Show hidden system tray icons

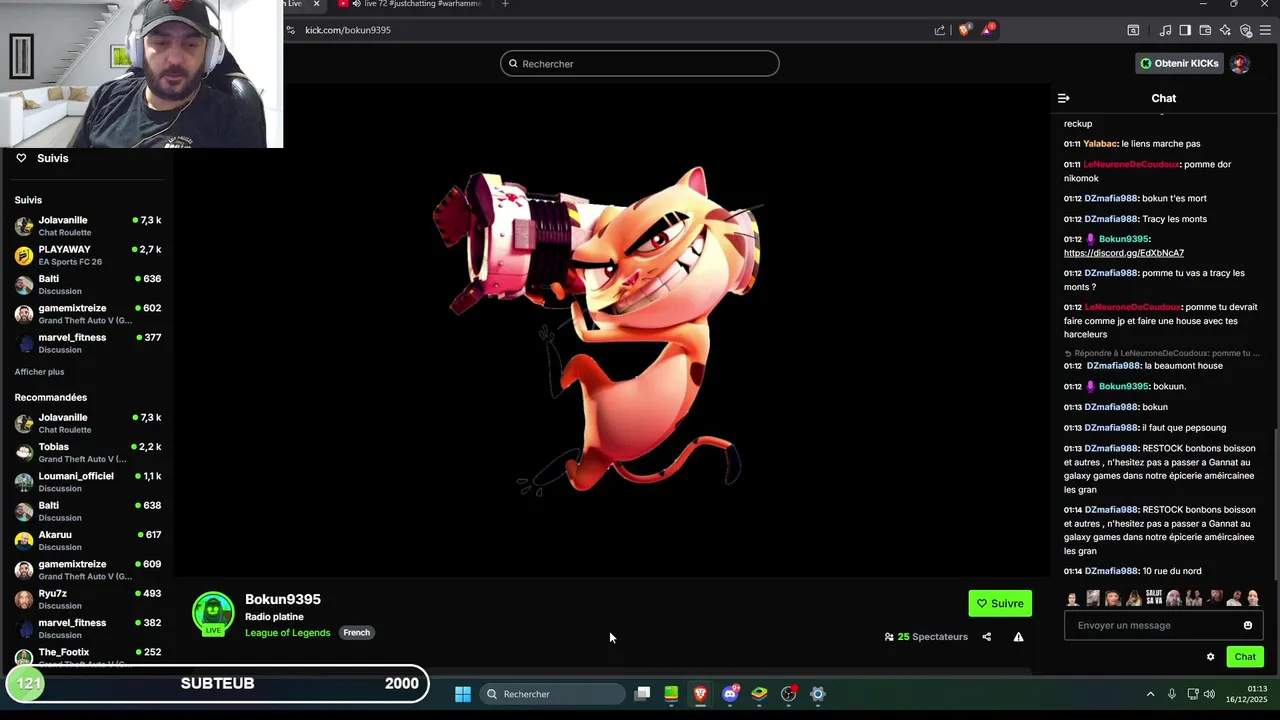point(1150,694)
